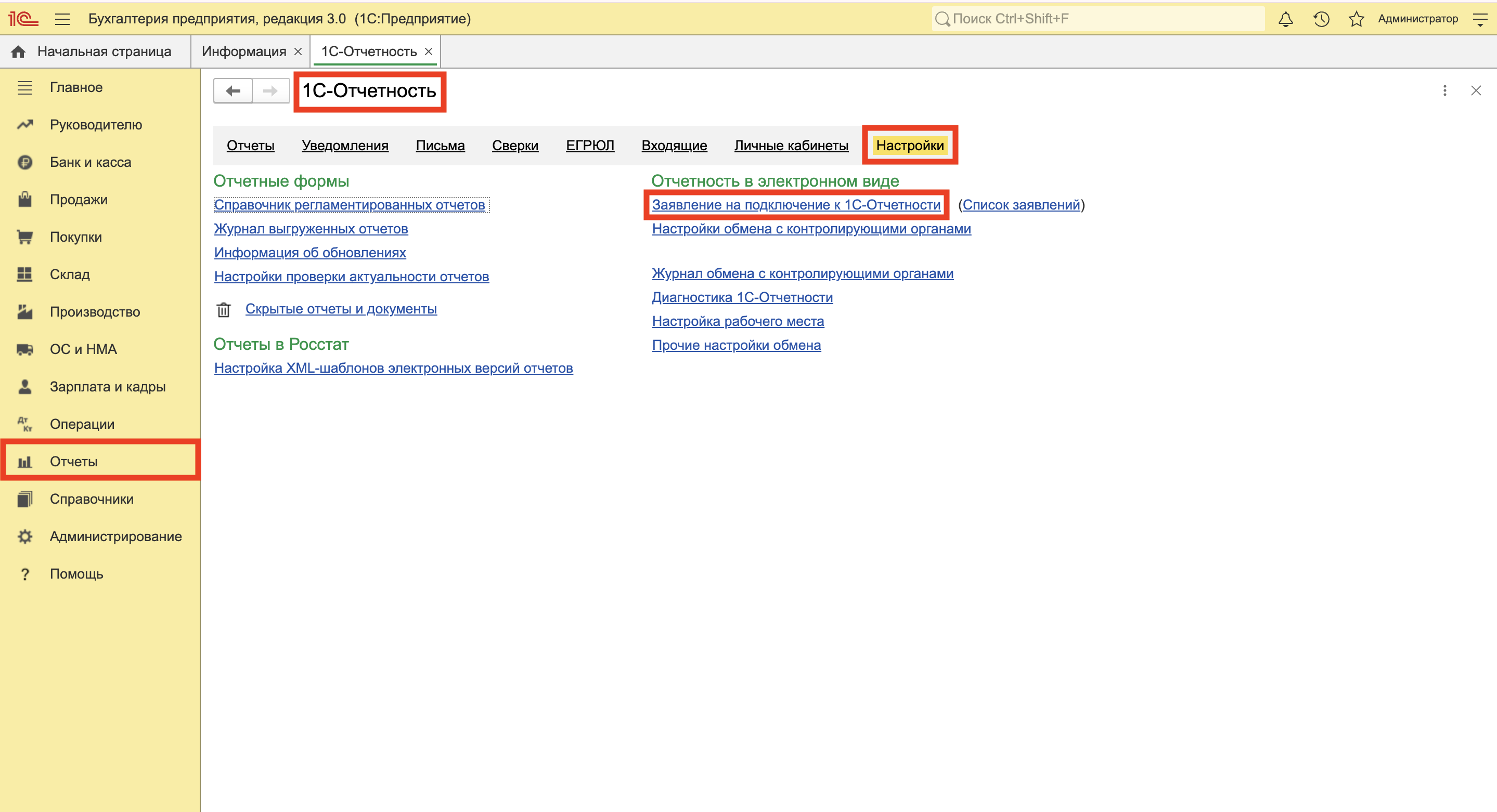
Task: Go forward with the right arrow button
Action: tap(271, 90)
